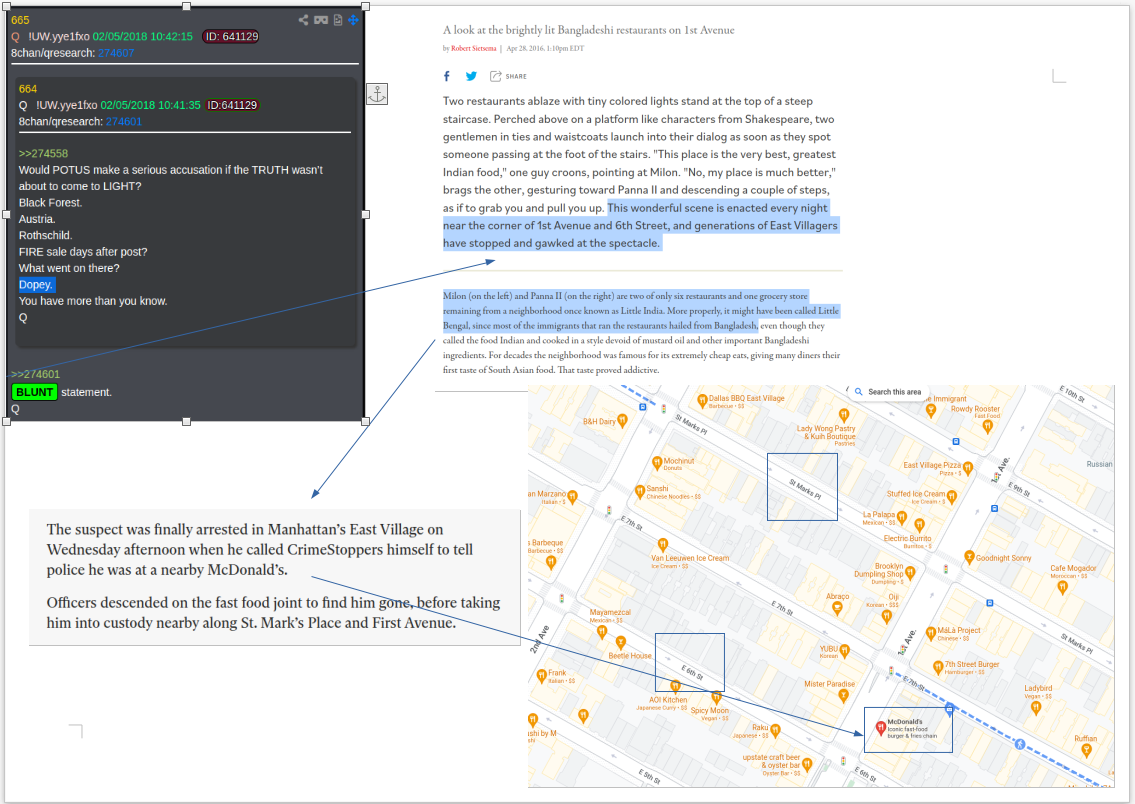Click the document image icon in post 665
The height and width of the screenshot is (804, 1135).
[337, 20]
